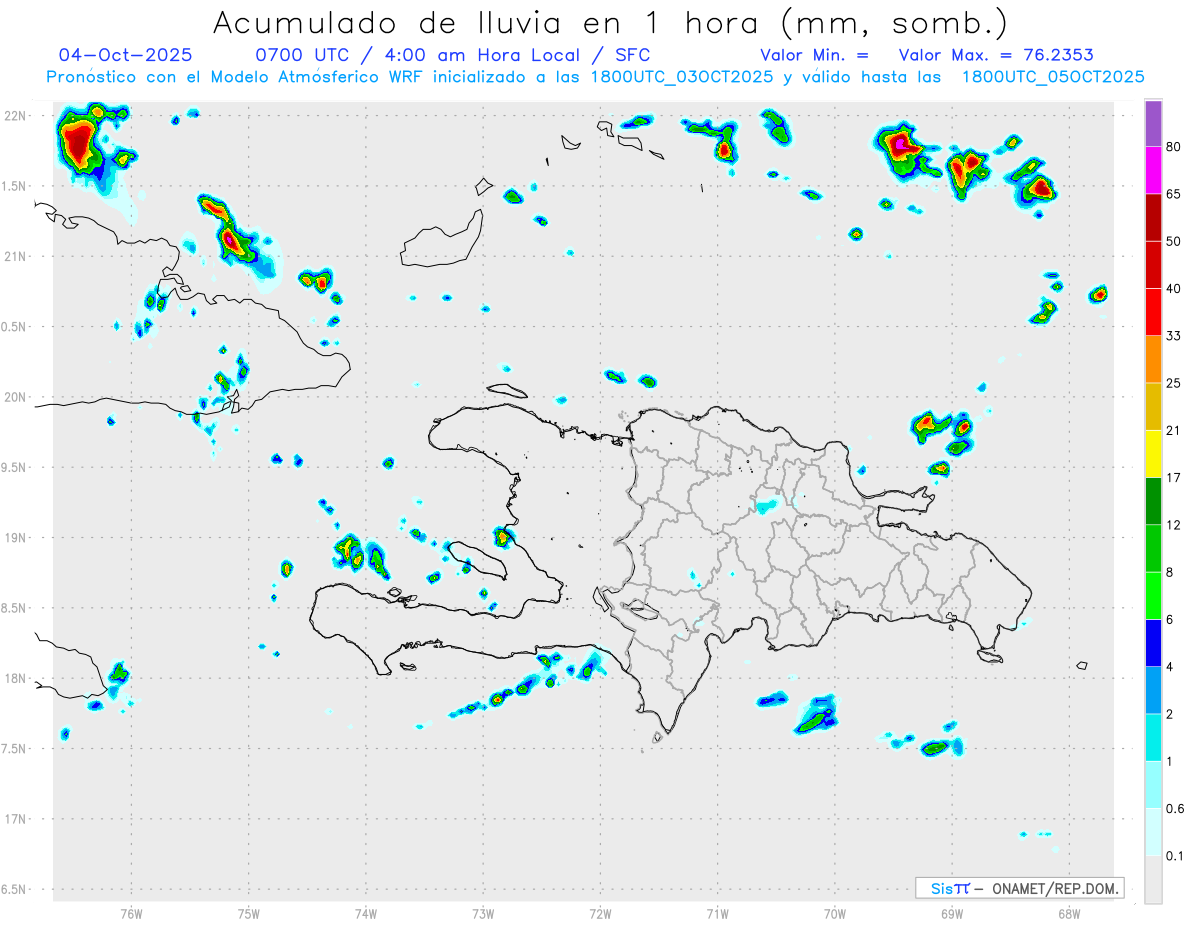This screenshot has height=927, width=1200.
Task: Click the date label 04-Oct-2025
Action: pyautogui.click(x=126, y=55)
